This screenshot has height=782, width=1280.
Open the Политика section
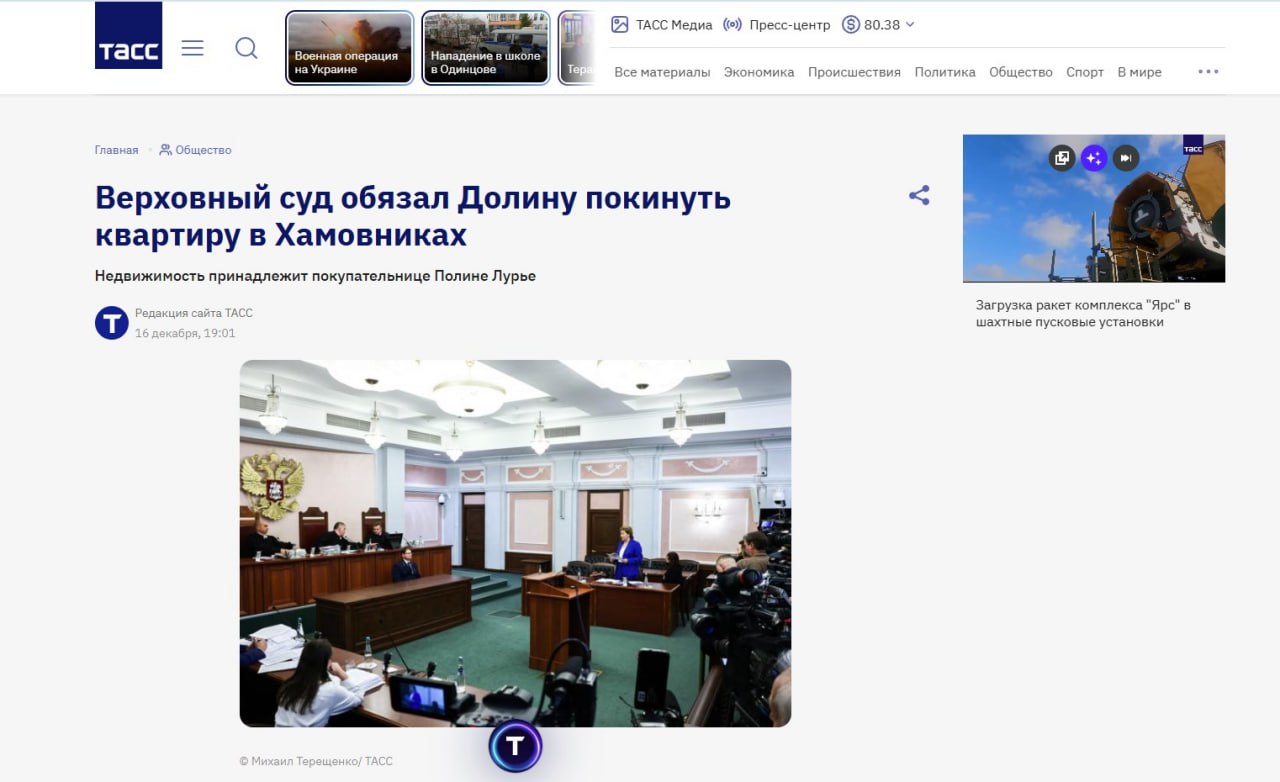point(945,72)
